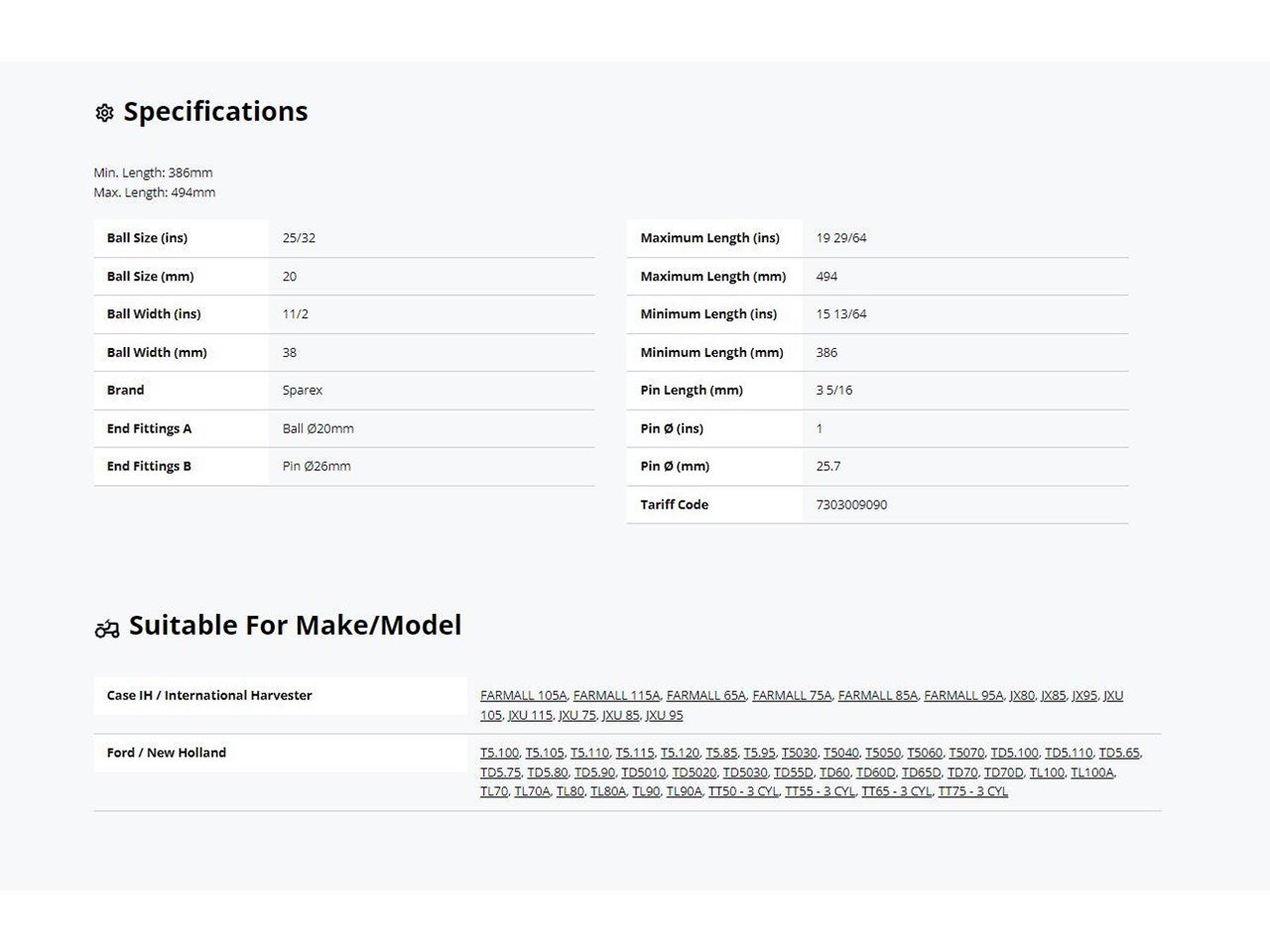The image size is (1270, 952).
Task: Visit the TD5.75 model link
Action: (500, 773)
